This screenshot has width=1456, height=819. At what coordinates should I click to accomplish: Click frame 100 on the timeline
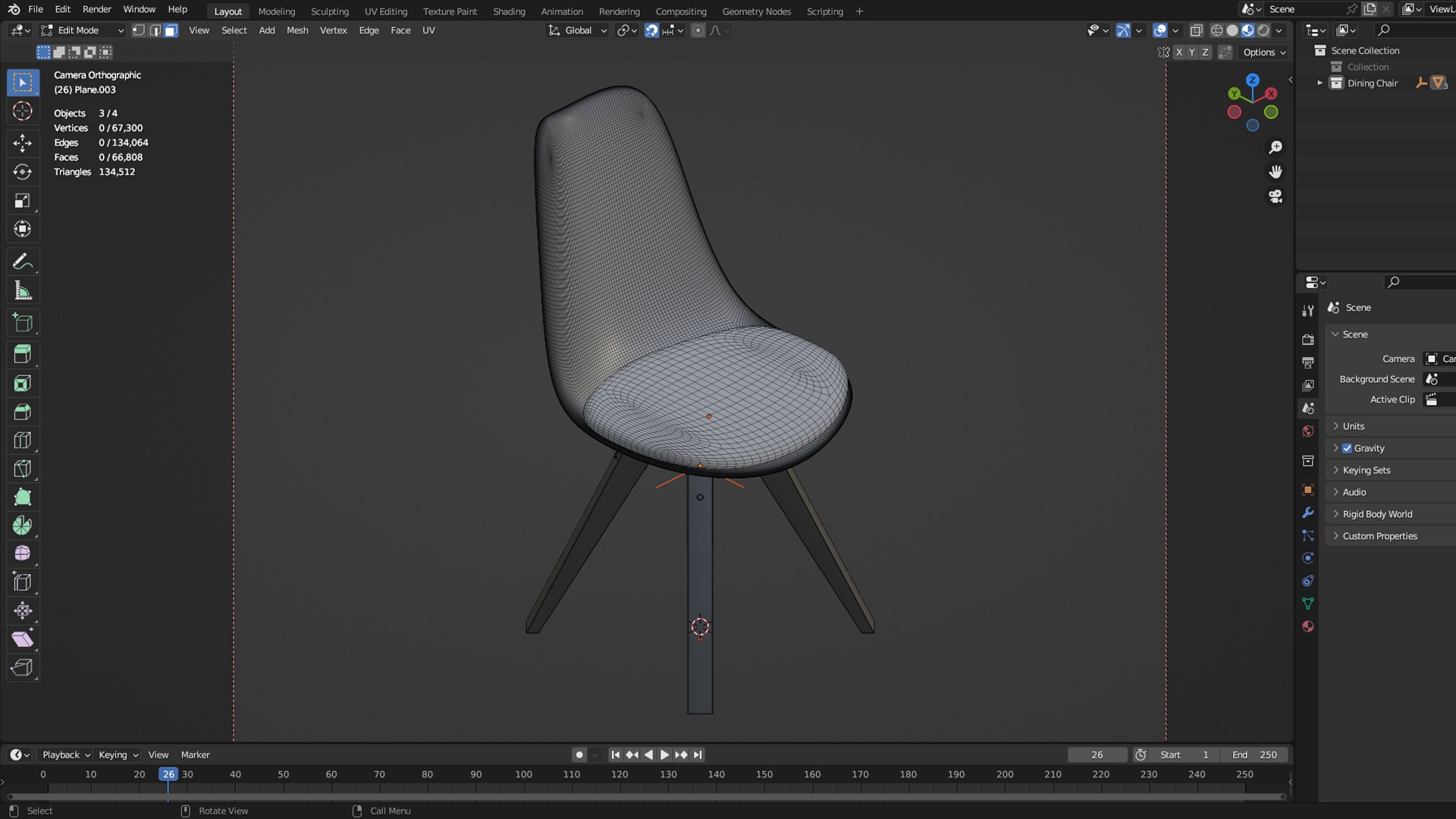523,775
